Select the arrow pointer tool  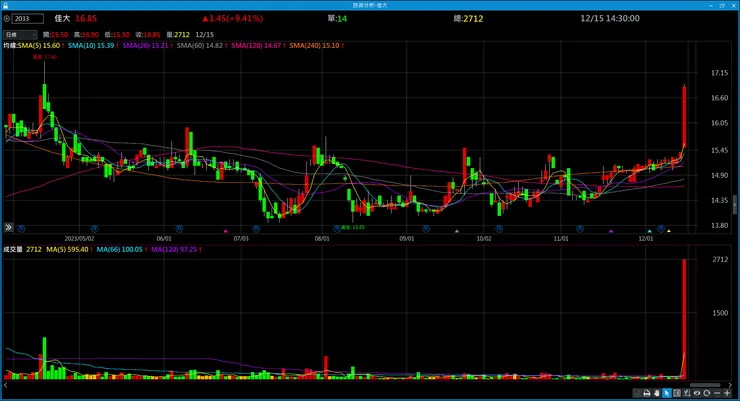pyautogui.click(x=667, y=393)
